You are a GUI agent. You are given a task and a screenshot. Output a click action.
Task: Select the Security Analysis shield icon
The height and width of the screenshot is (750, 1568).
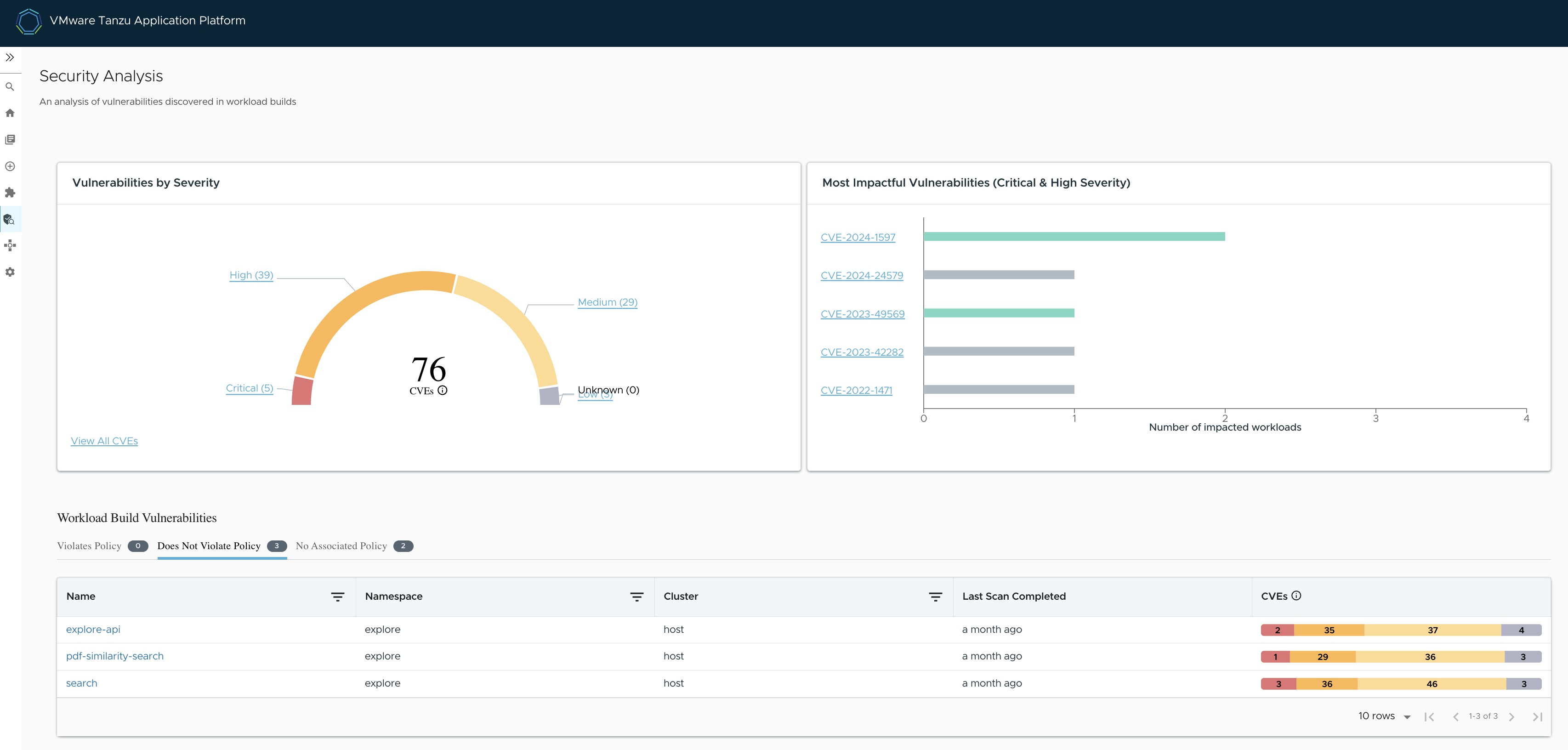10,219
